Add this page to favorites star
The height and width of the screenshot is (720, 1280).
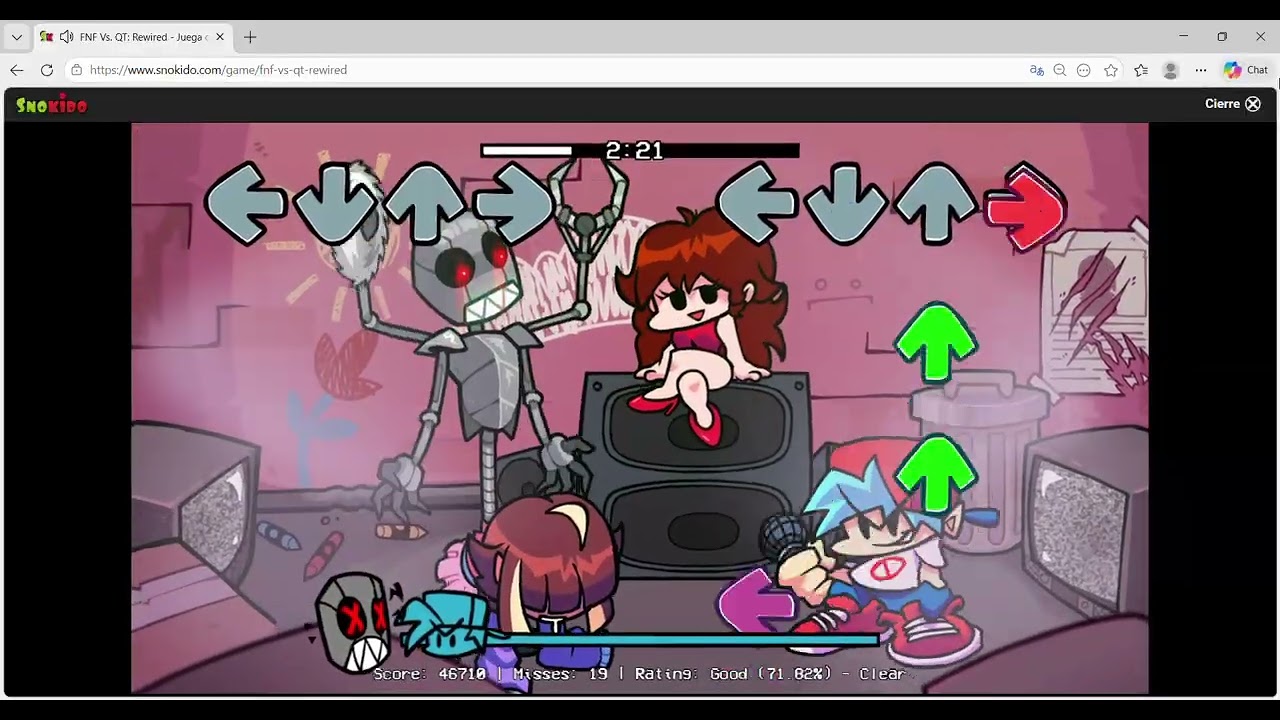[1111, 70]
